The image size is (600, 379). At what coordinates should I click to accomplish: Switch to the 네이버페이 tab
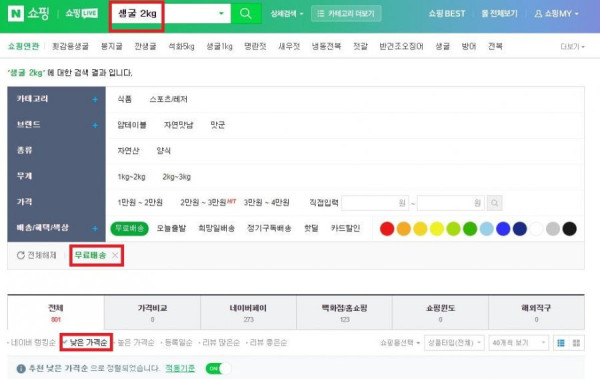click(248, 313)
